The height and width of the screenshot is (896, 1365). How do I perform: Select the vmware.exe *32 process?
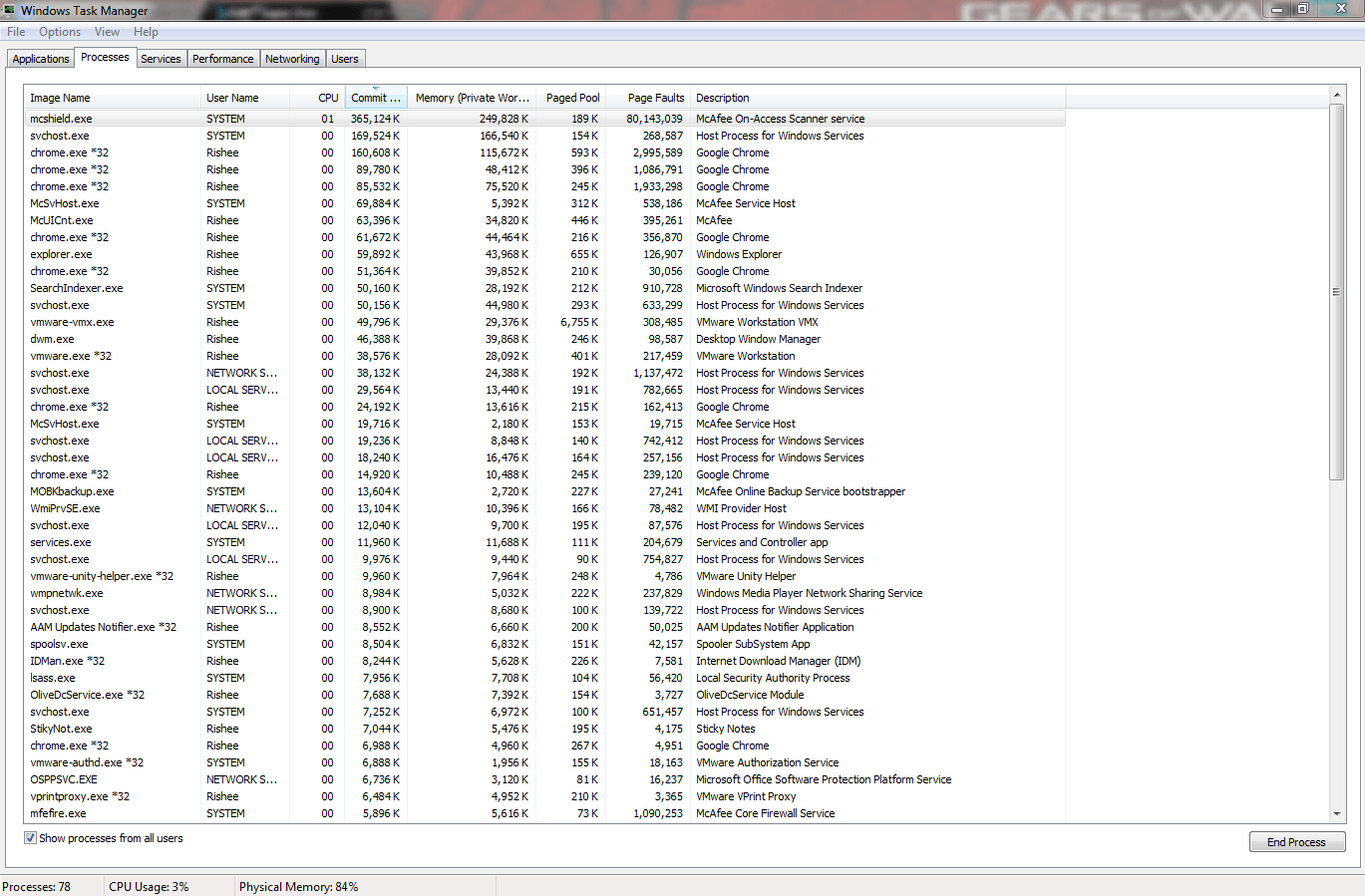544,356
